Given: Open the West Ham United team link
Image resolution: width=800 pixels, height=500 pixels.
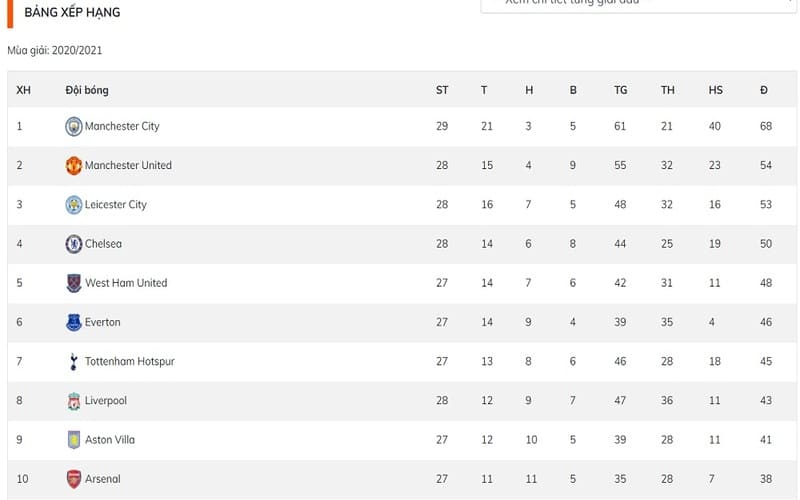Looking at the screenshot, I should (126, 283).
